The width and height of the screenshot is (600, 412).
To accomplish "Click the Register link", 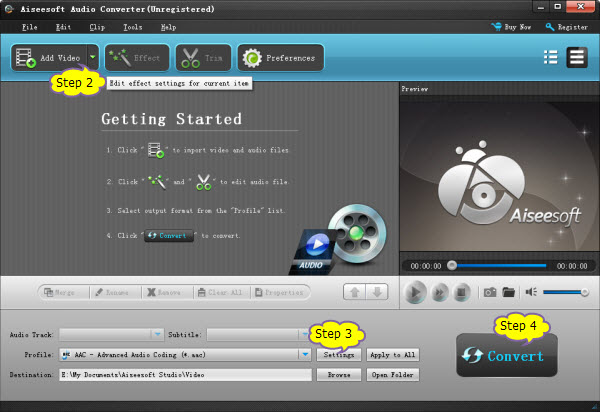I will pyautogui.click(x=567, y=27).
